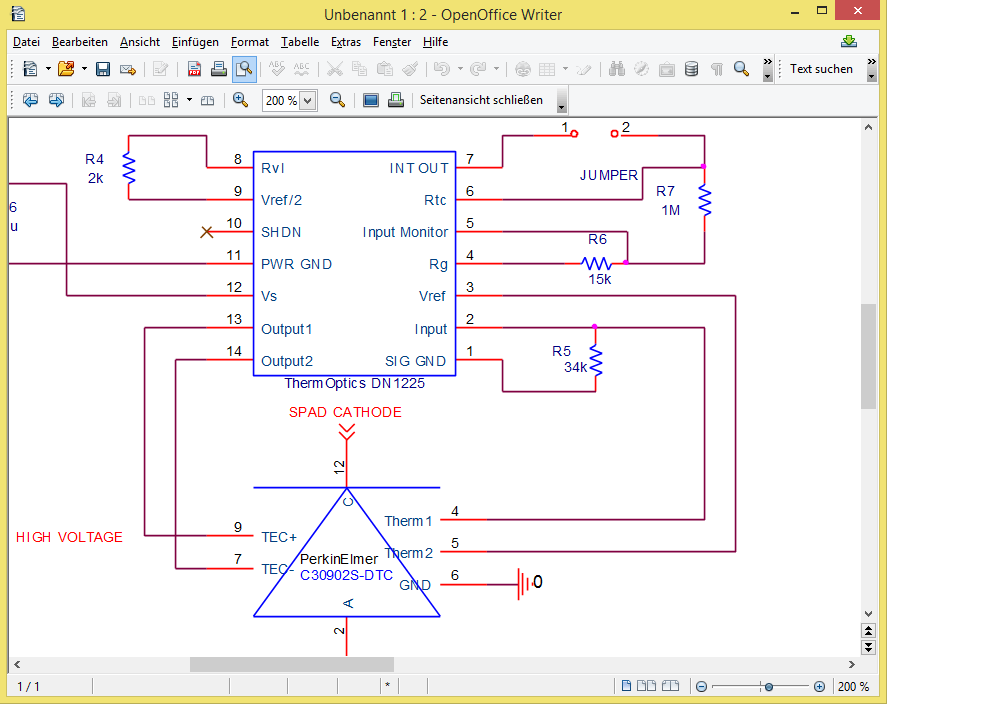The width and height of the screenshot is (984, 705).
Task: Export the document directly as PDF
Action: (x=194, y=69)
